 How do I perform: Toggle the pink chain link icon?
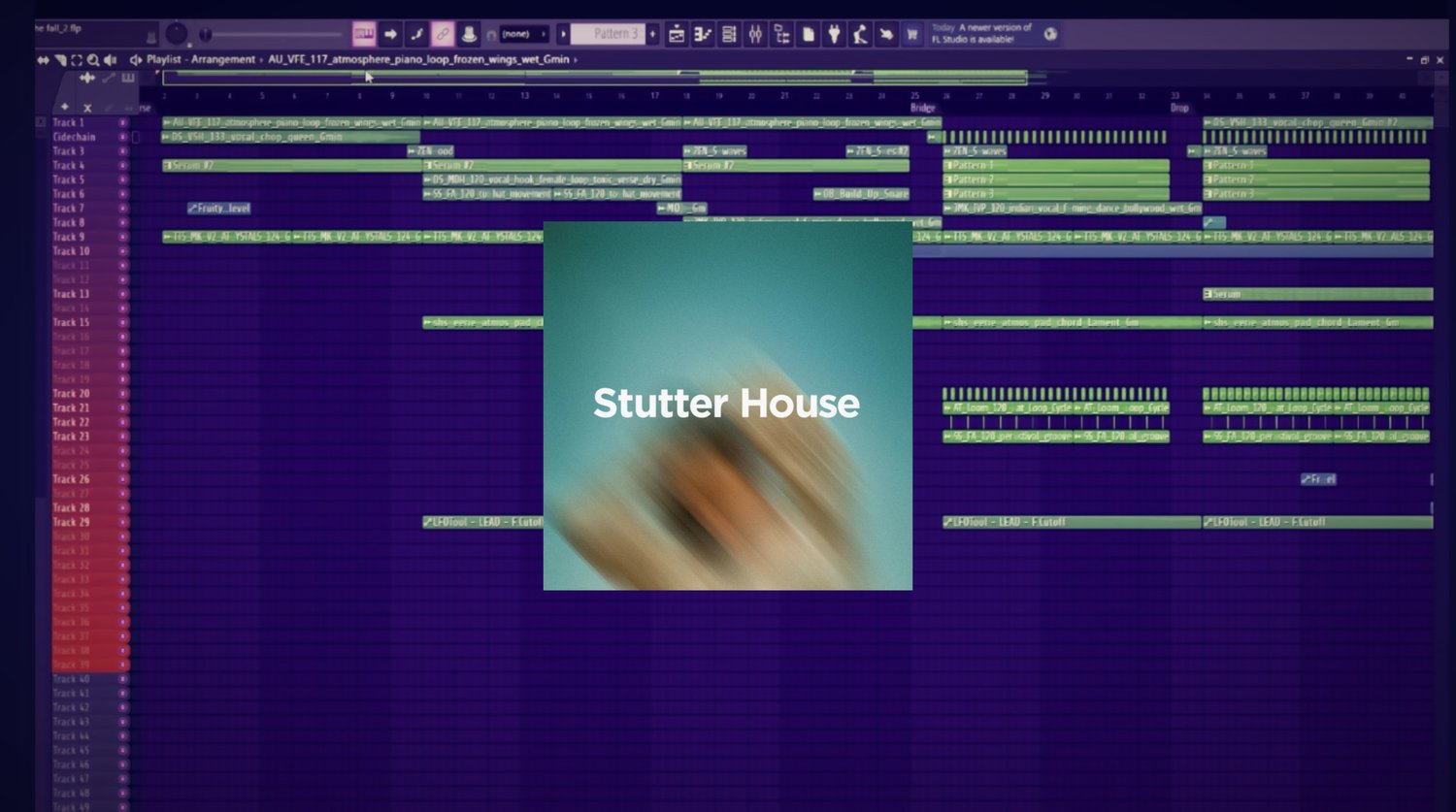[x=443, y=34]
